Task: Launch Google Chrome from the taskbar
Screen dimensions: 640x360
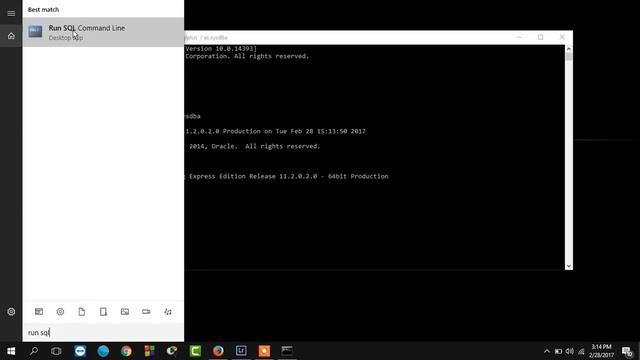Action: pyautogui.click(x=126, y=351)
